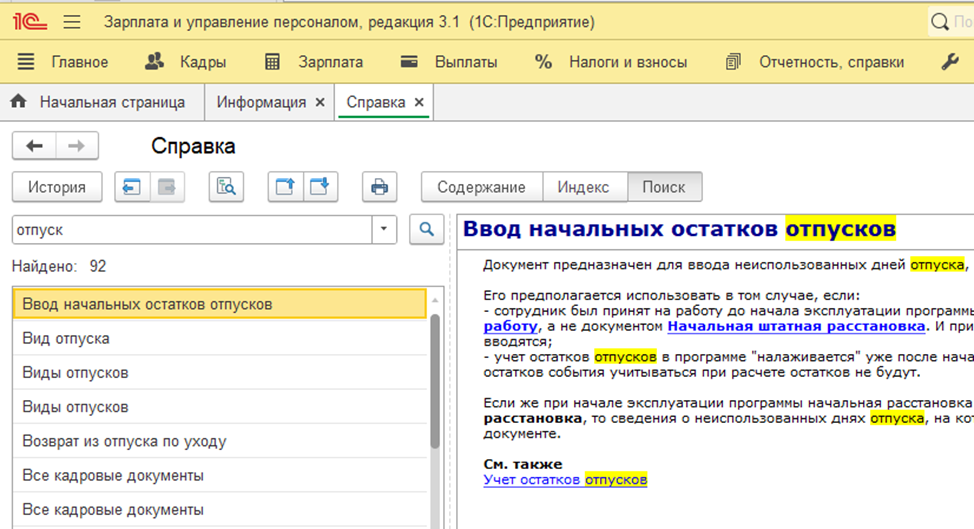Open the Зарплата section
This screenshot has height=529, width=974.
330,62
